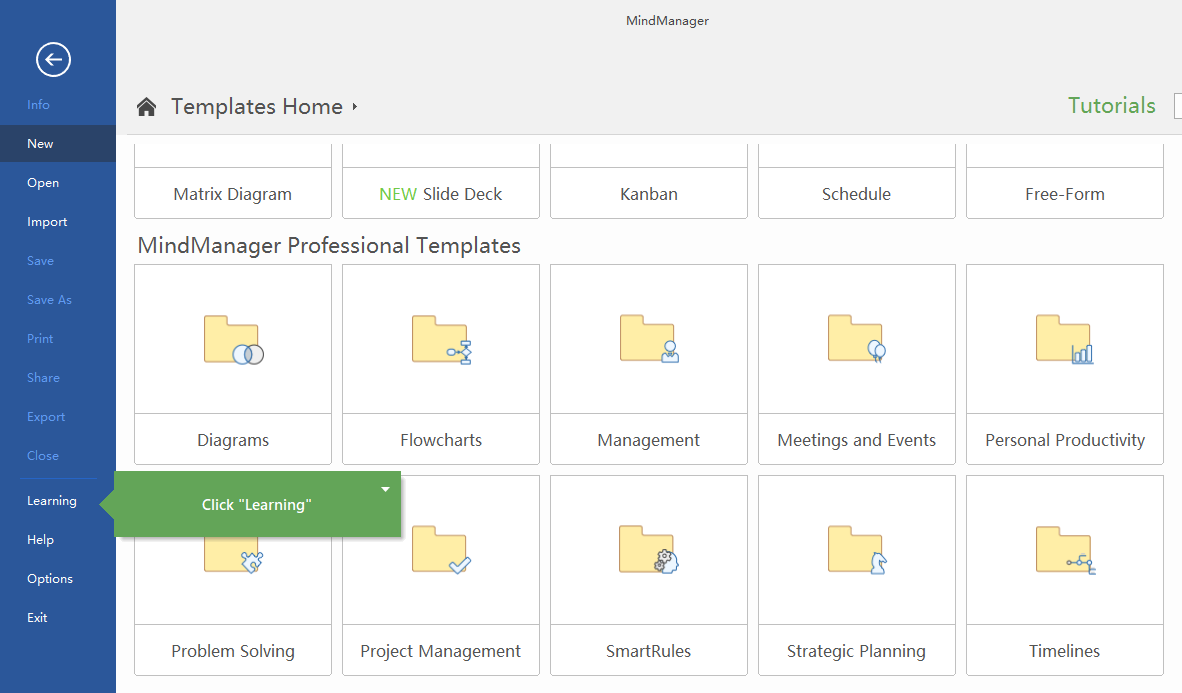This screenshot has height=693, width=1182.
Task: Select the NEW Slide Deck template
Action: point(441,182)
